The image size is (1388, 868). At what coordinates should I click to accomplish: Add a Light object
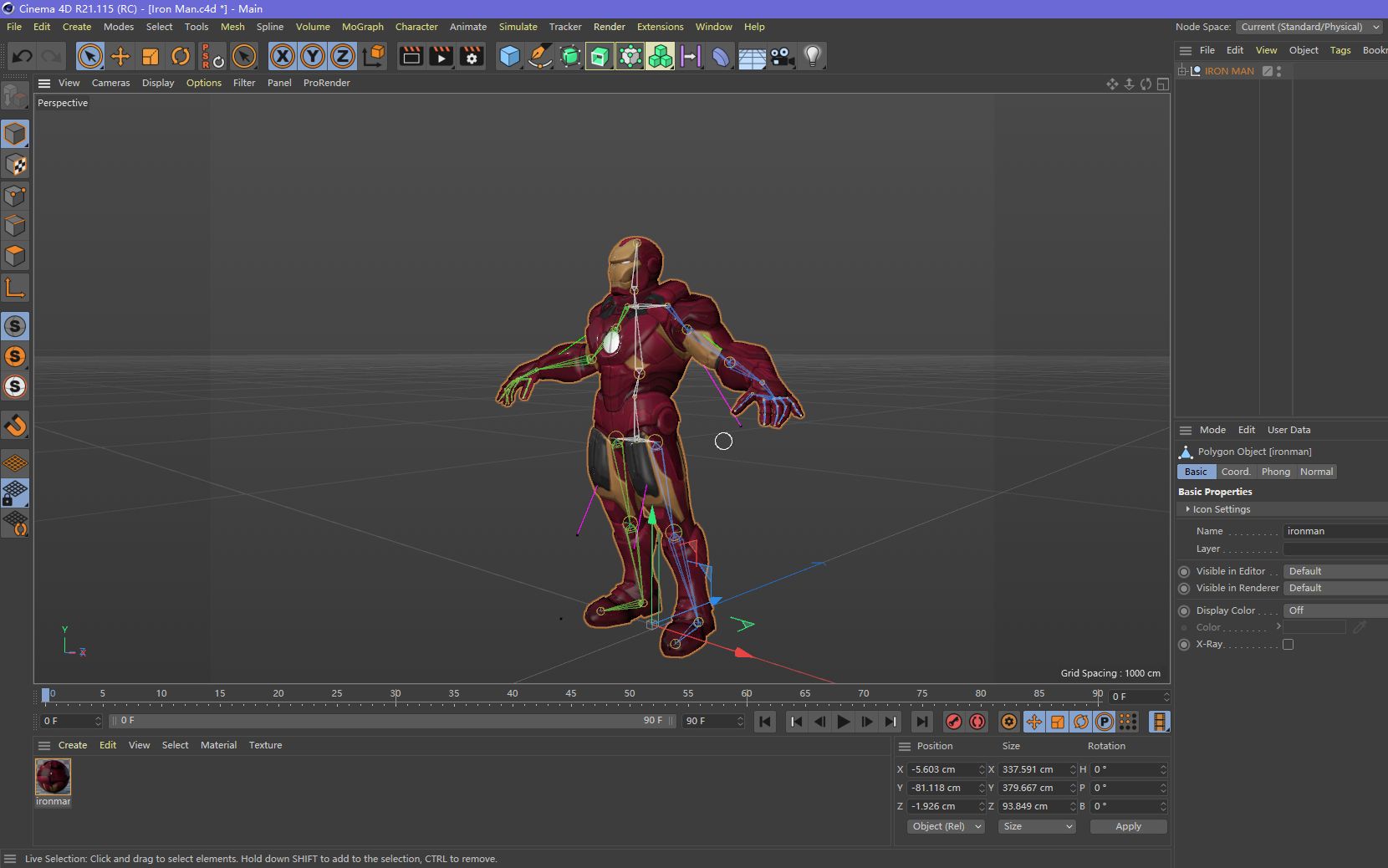(x=812, y=57)
